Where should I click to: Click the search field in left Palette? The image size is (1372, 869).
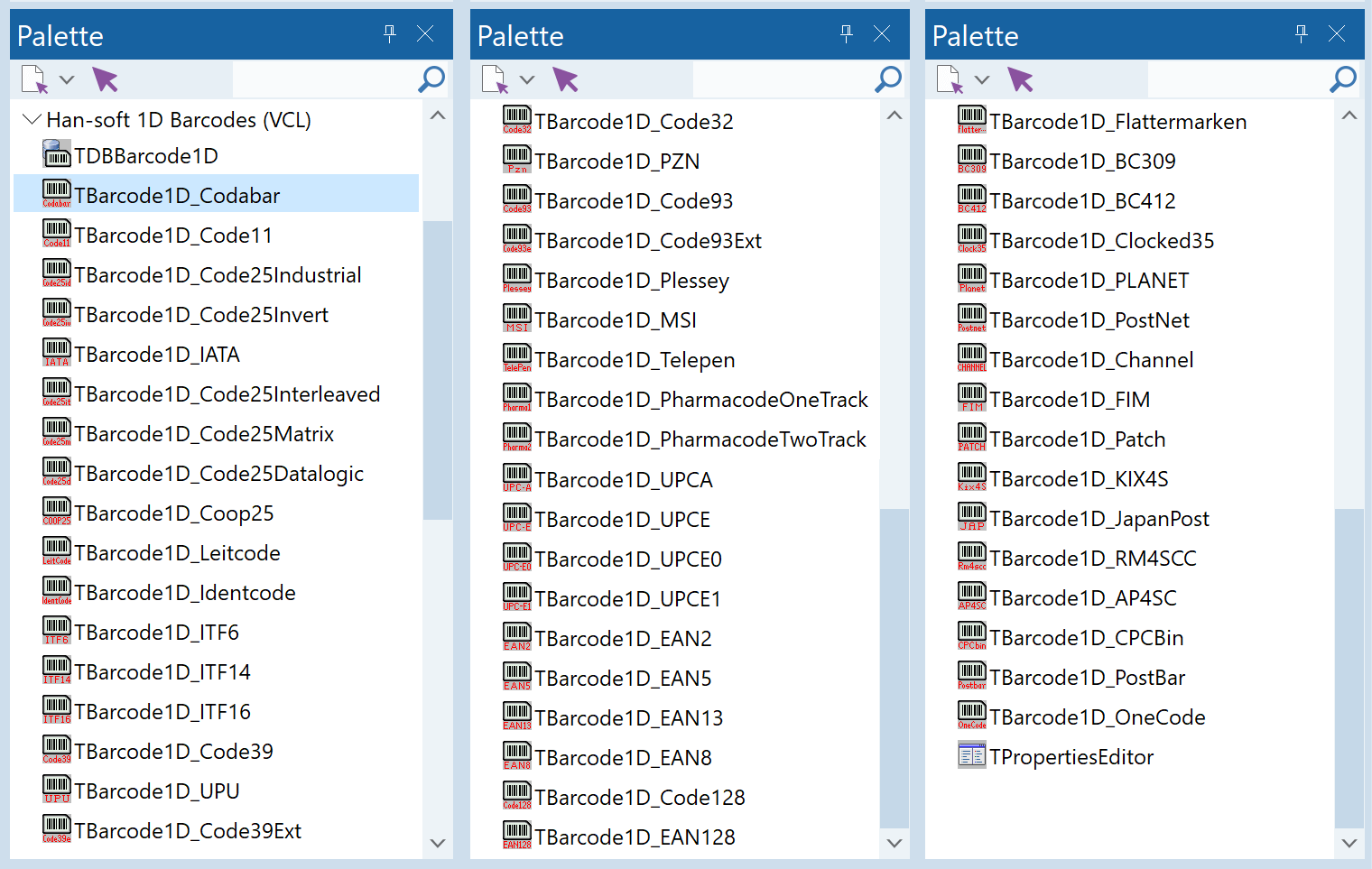324,79
